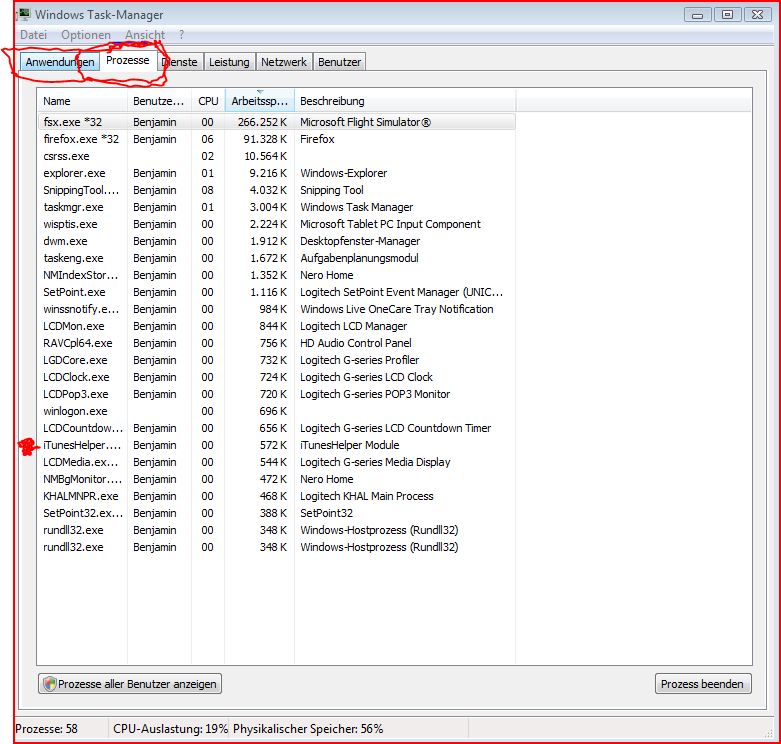Select the NMIndexStor... process
The width and height of the screenshot is (781, 744).
pyautogui.click(x=276, y=275)
